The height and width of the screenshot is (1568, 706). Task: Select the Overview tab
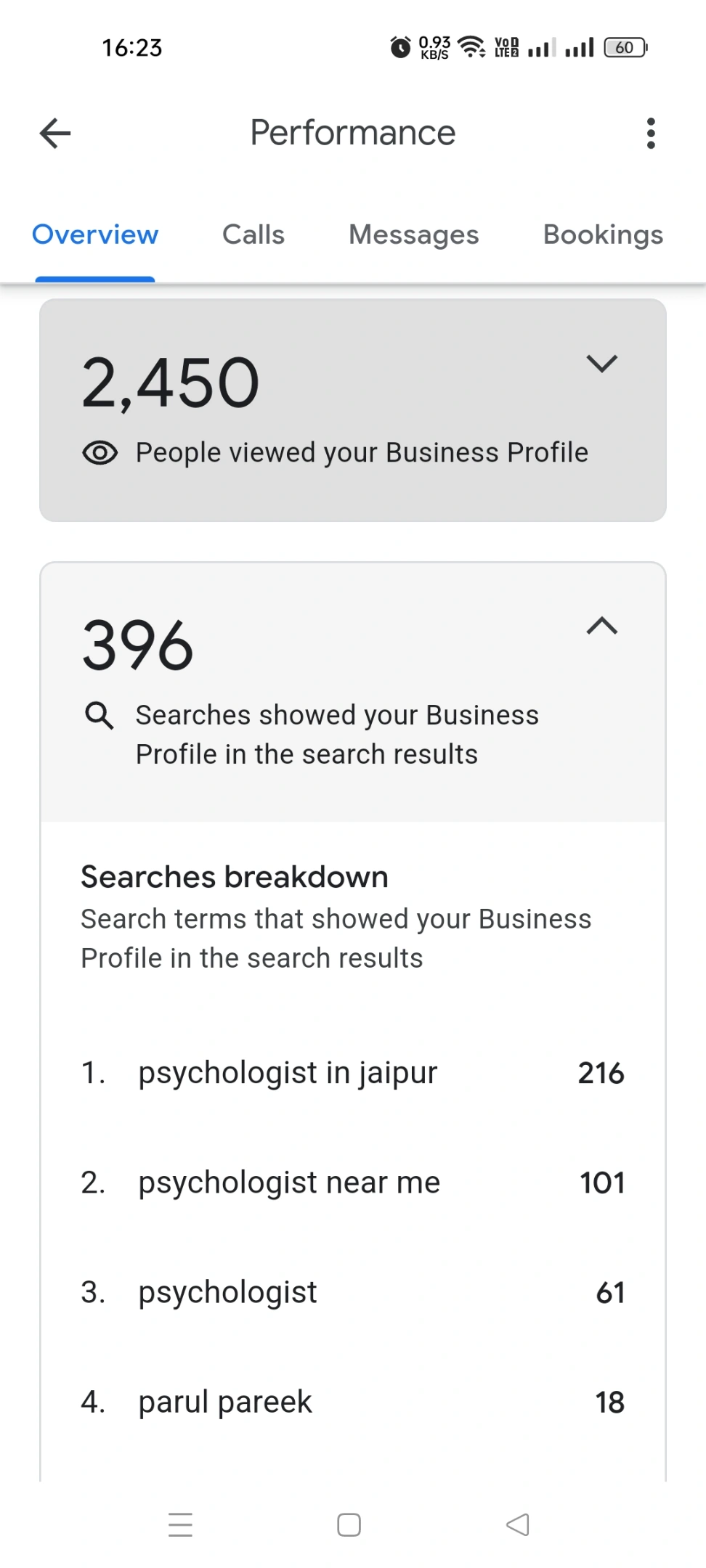click(x=95, y=235)
